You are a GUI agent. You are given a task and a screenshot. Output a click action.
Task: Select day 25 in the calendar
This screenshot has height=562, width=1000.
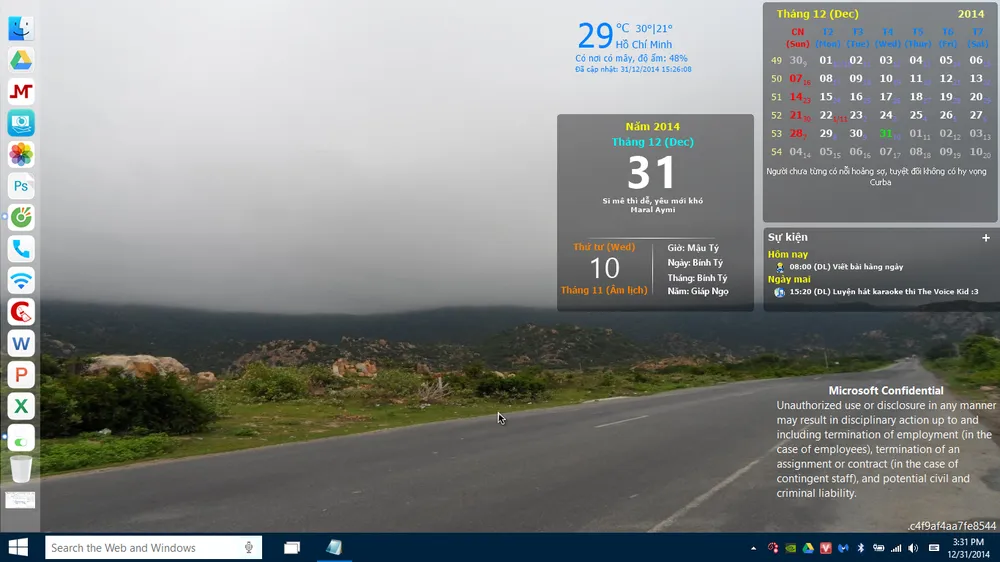click(x=916, y=115)
